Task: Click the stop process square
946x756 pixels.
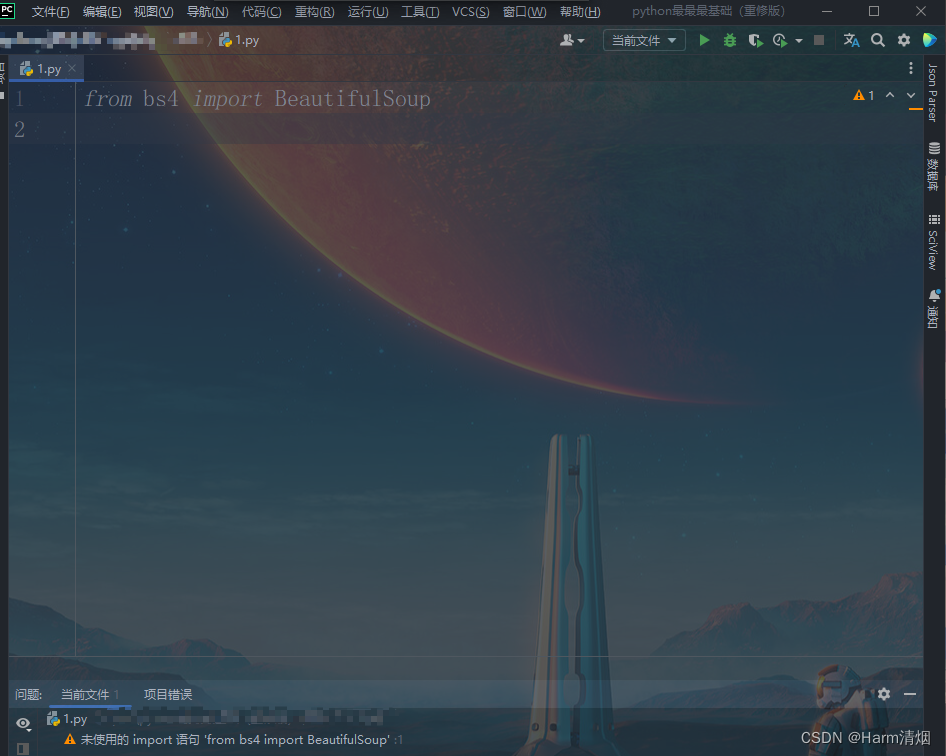Action: click(819, 40)
